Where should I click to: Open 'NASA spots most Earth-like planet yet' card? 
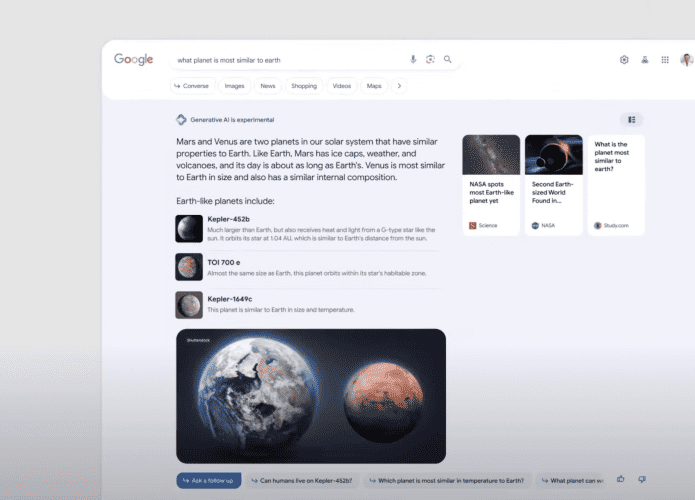(x=491, y=185)
